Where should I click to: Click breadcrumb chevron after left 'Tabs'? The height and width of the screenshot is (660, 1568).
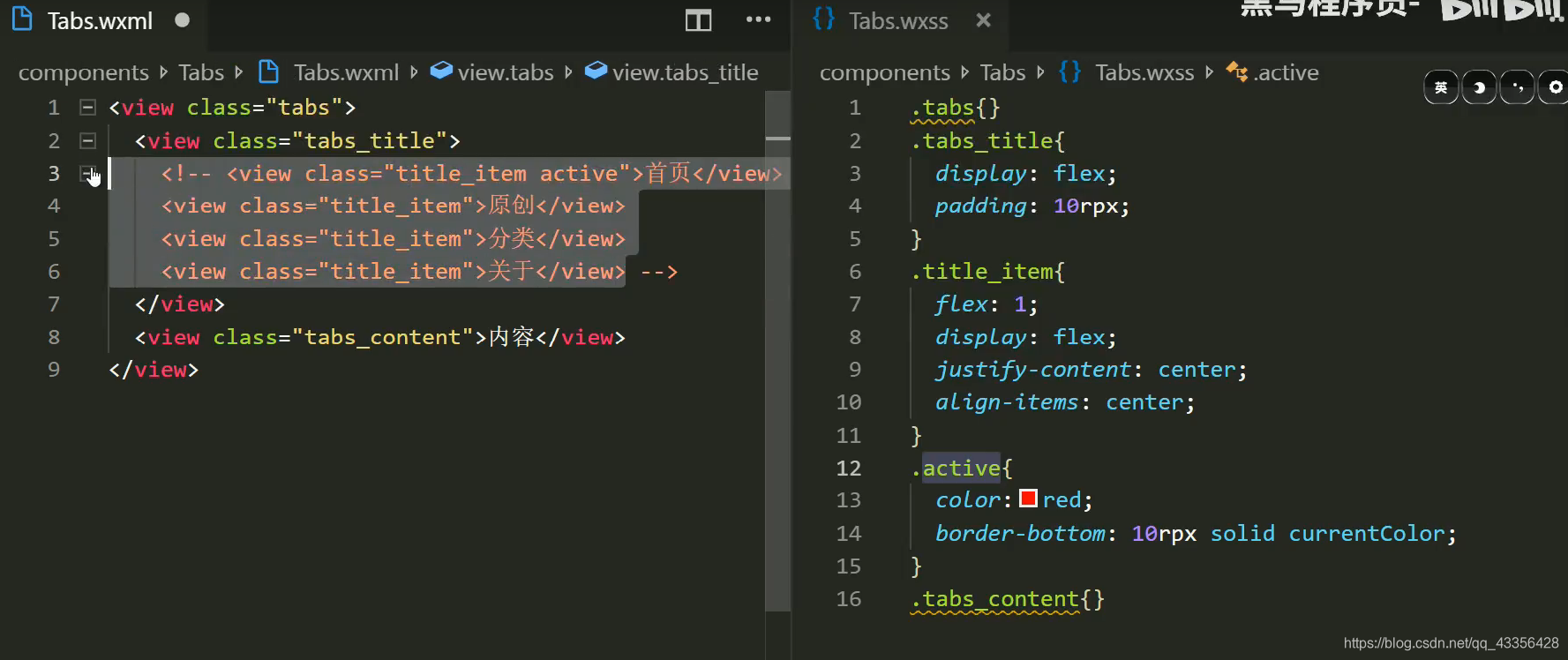point(238,72)
